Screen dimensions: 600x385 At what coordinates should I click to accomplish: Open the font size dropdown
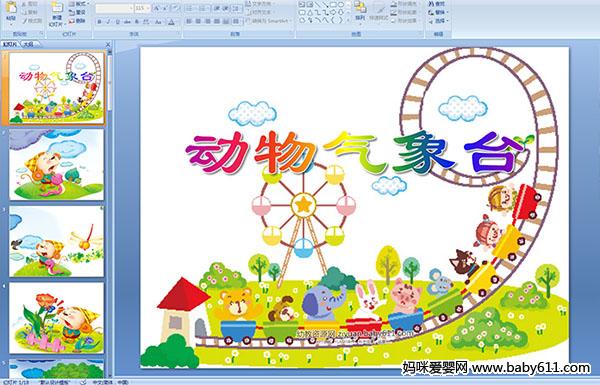coord(147,8)
